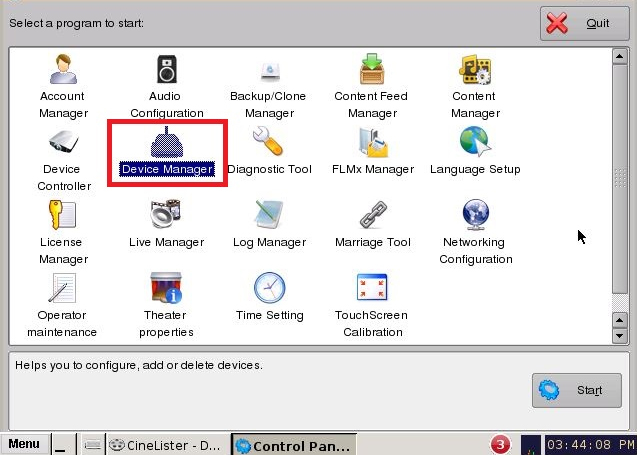
Task: Select the Device Controller projector icon
Action: 63,142
